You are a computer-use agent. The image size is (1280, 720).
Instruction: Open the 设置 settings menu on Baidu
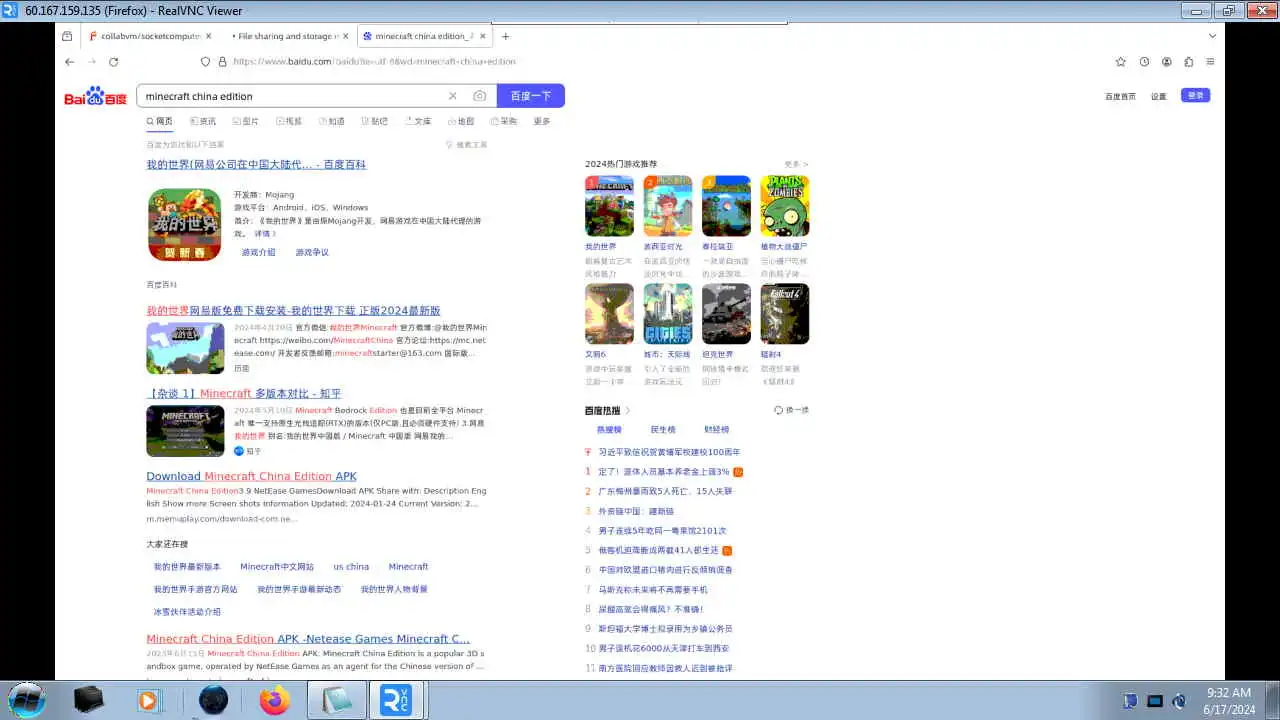1158,96
